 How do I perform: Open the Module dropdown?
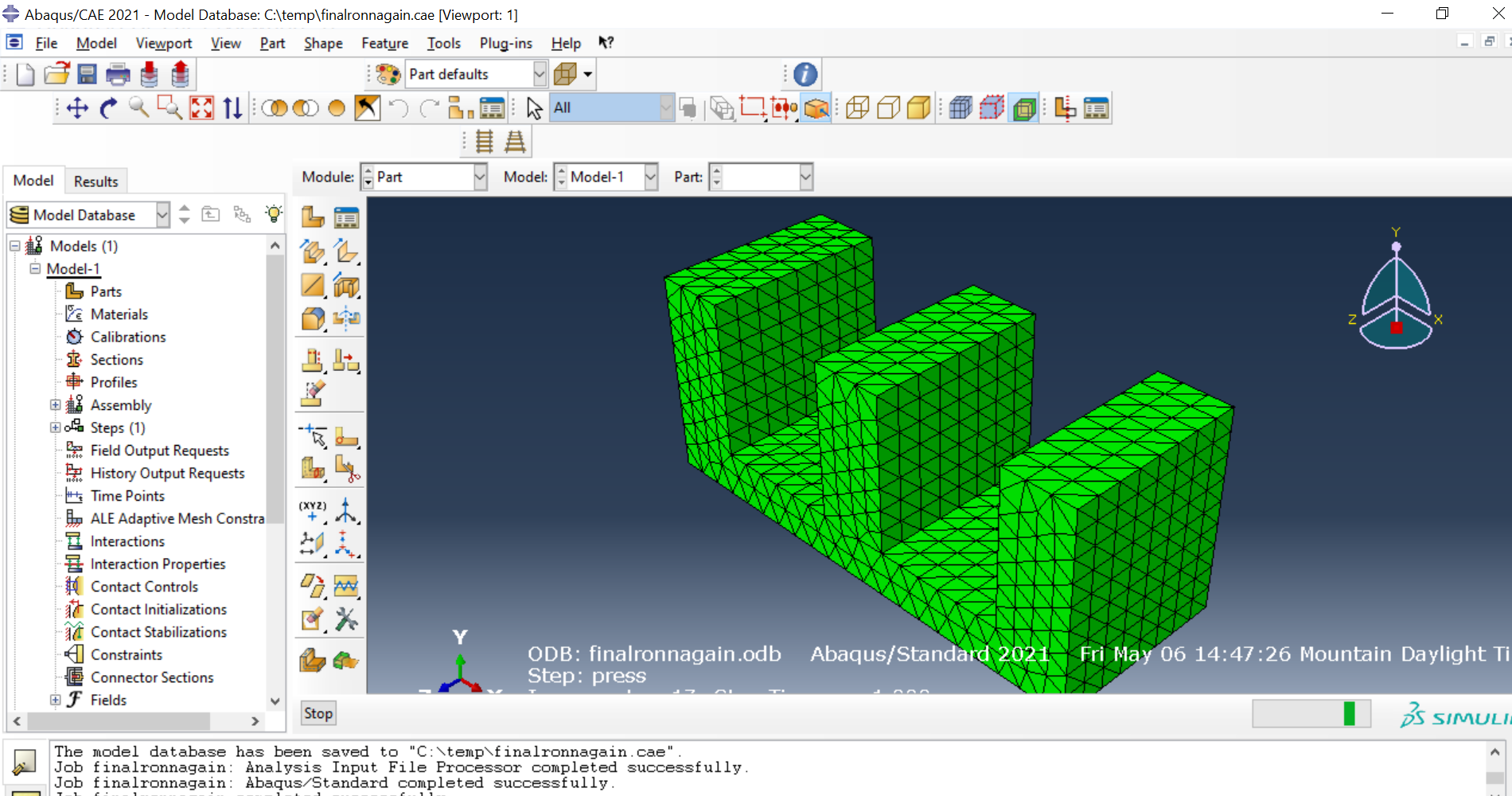[479, 177]
